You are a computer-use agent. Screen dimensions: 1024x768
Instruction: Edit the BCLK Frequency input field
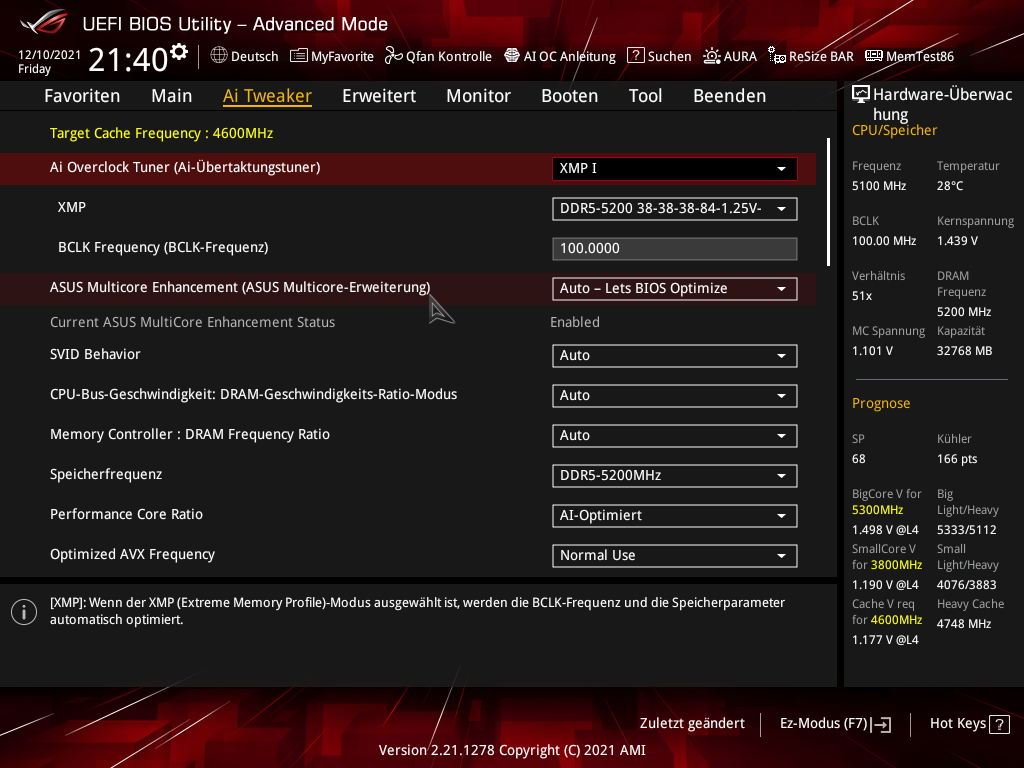pyautogui.click(x=674, y=248)
